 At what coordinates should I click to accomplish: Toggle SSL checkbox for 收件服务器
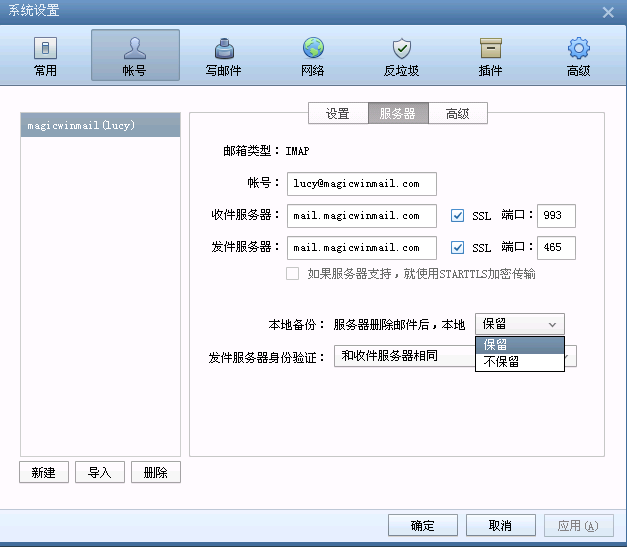458,215
